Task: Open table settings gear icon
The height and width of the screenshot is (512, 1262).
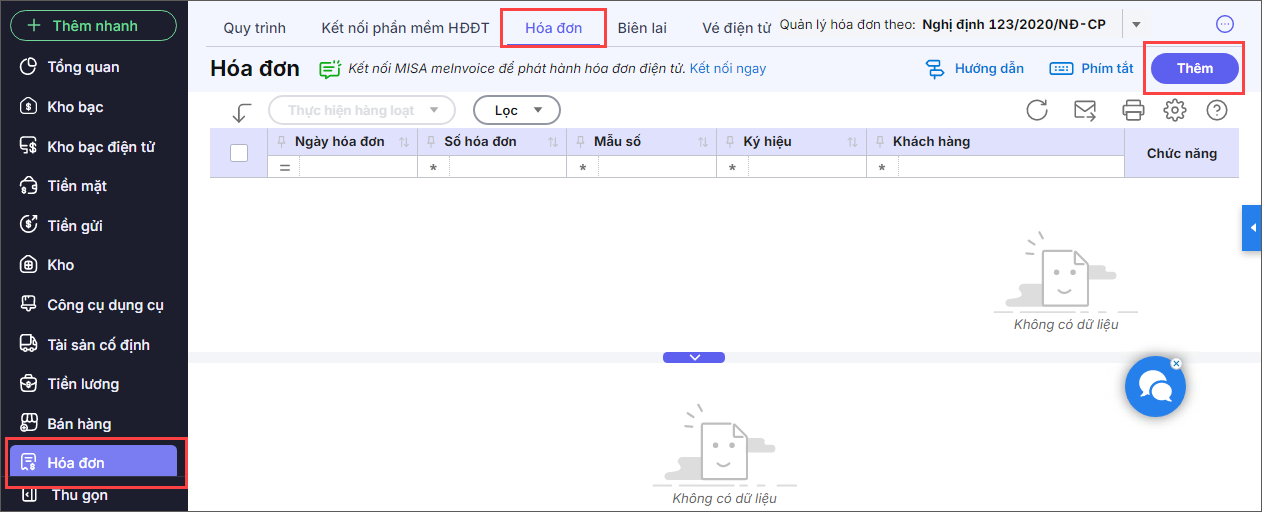Action: (x=1175, y=110)
